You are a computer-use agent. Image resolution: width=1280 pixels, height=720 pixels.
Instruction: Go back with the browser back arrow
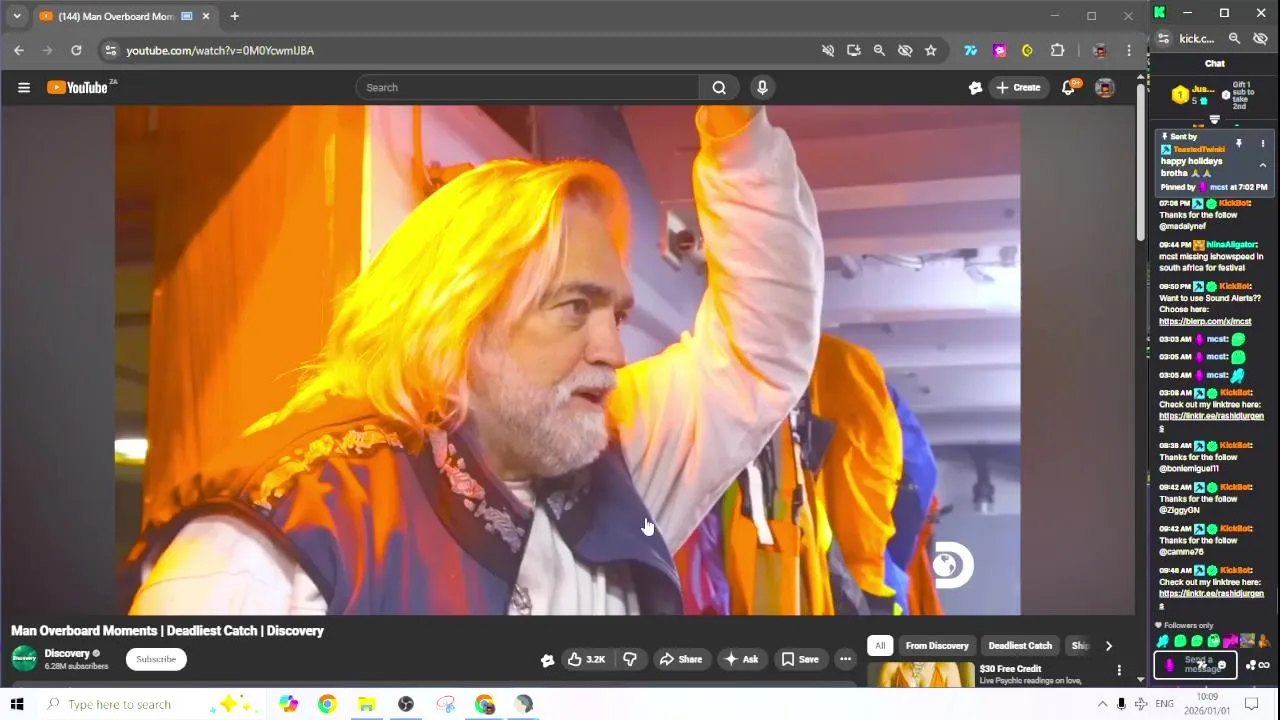19,50
